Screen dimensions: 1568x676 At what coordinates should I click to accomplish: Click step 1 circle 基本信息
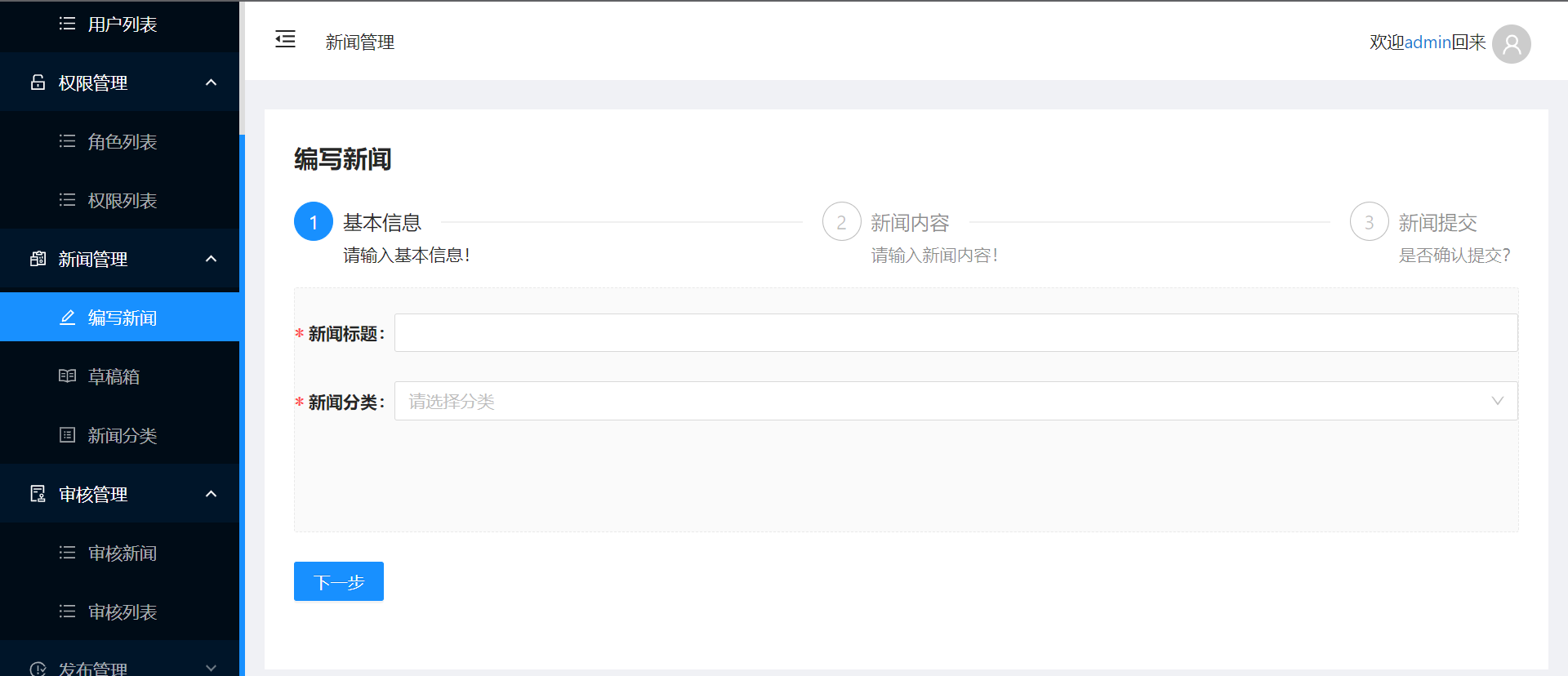(314, 221)
